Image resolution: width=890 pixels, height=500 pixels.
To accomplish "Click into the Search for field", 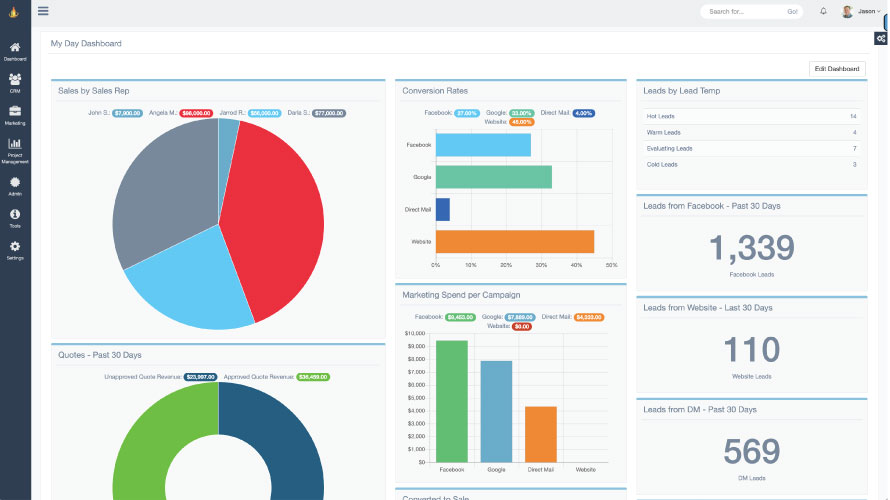I will (x=744, y=11).
